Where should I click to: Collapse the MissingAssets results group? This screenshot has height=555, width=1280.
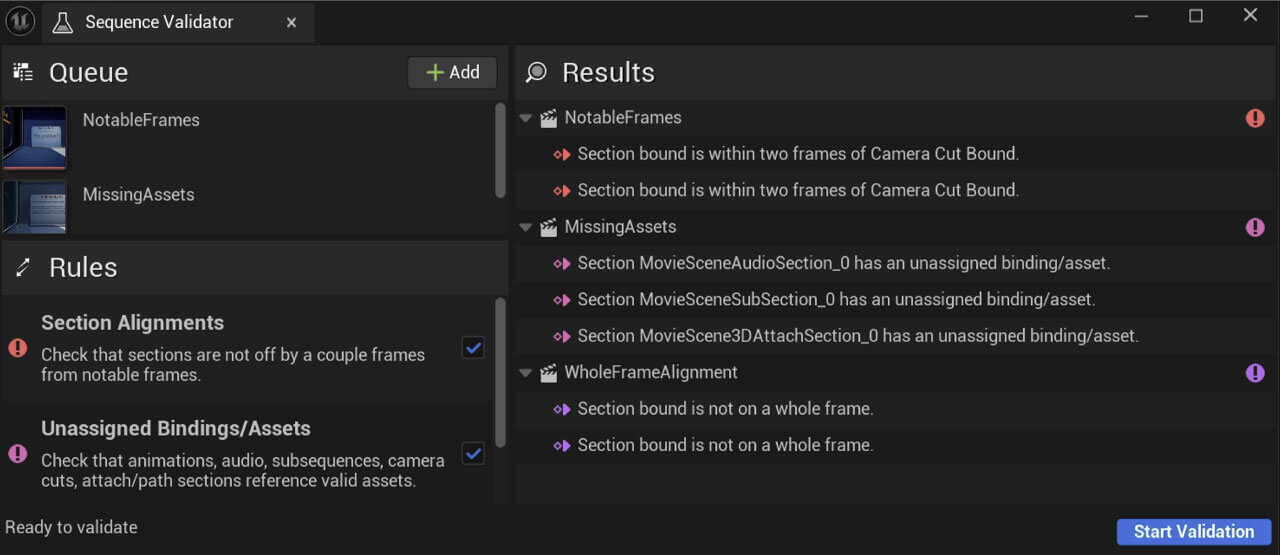tap(526, 227)
